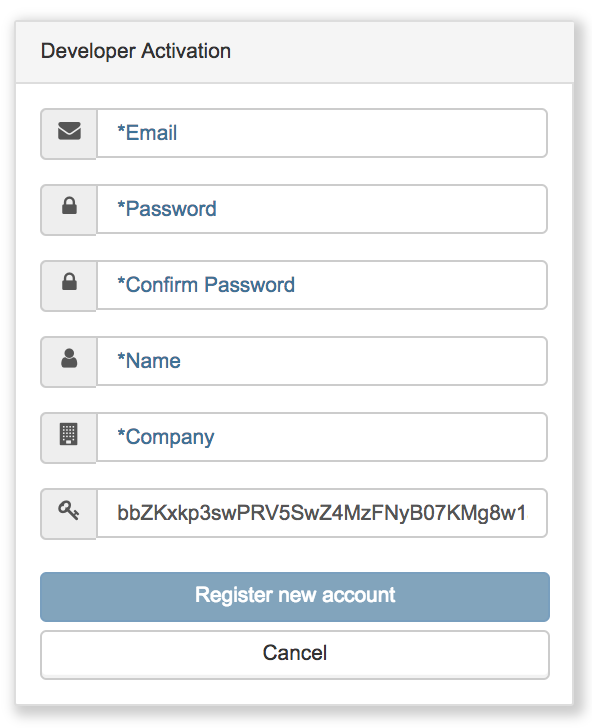Select the *Company text field
The image size is (592, 728).
(x=322, y=437)
